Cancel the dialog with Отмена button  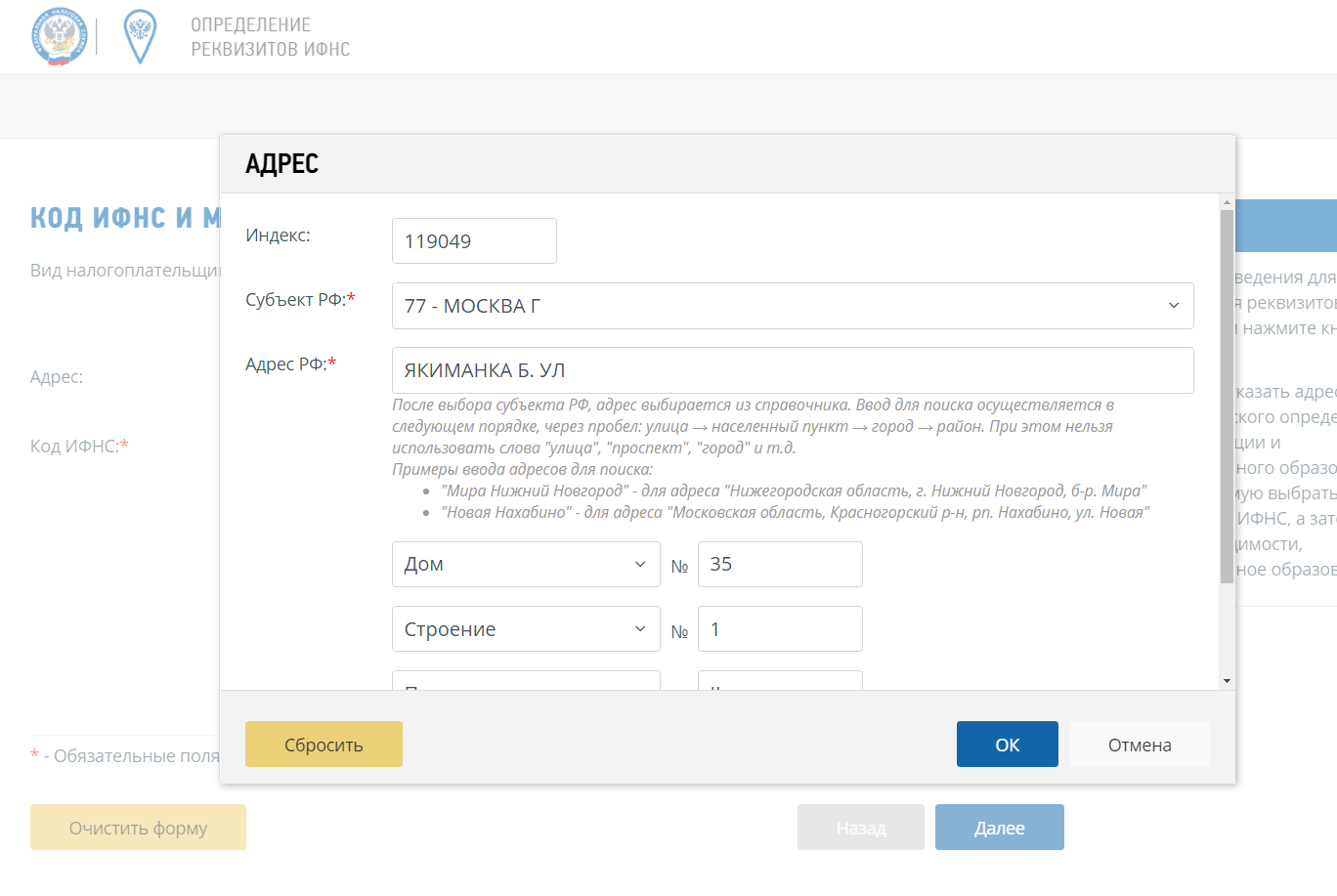pyautogui.click(x=1140, y=745)
